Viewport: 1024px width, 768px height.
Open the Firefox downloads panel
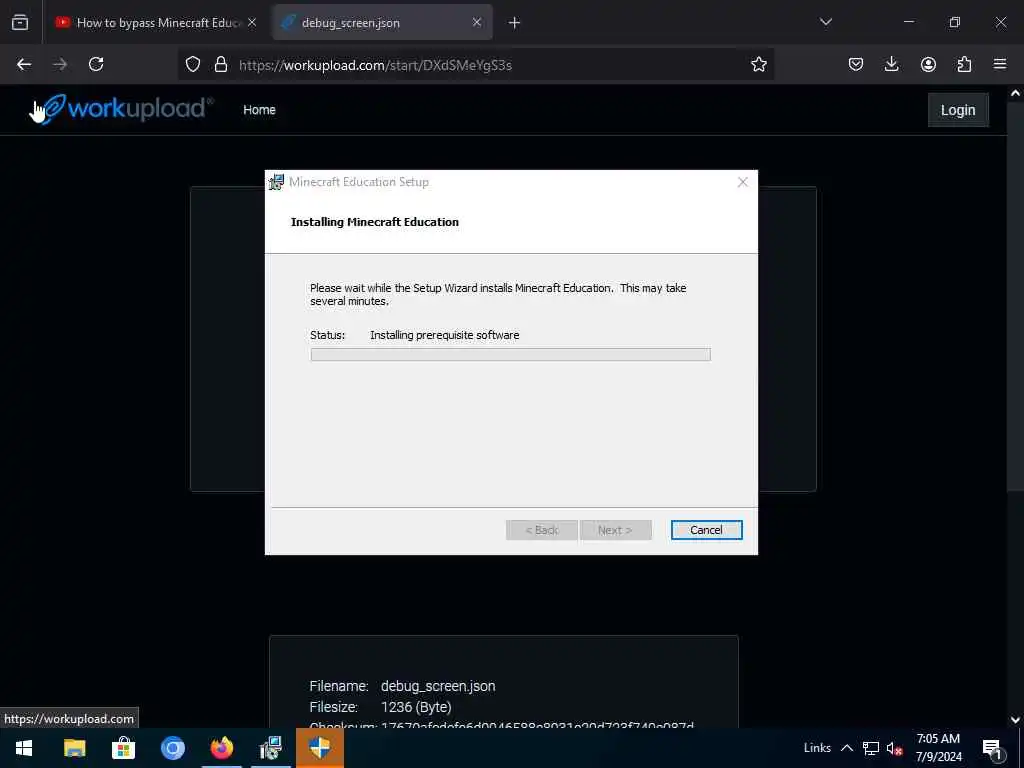click(891, 65)
